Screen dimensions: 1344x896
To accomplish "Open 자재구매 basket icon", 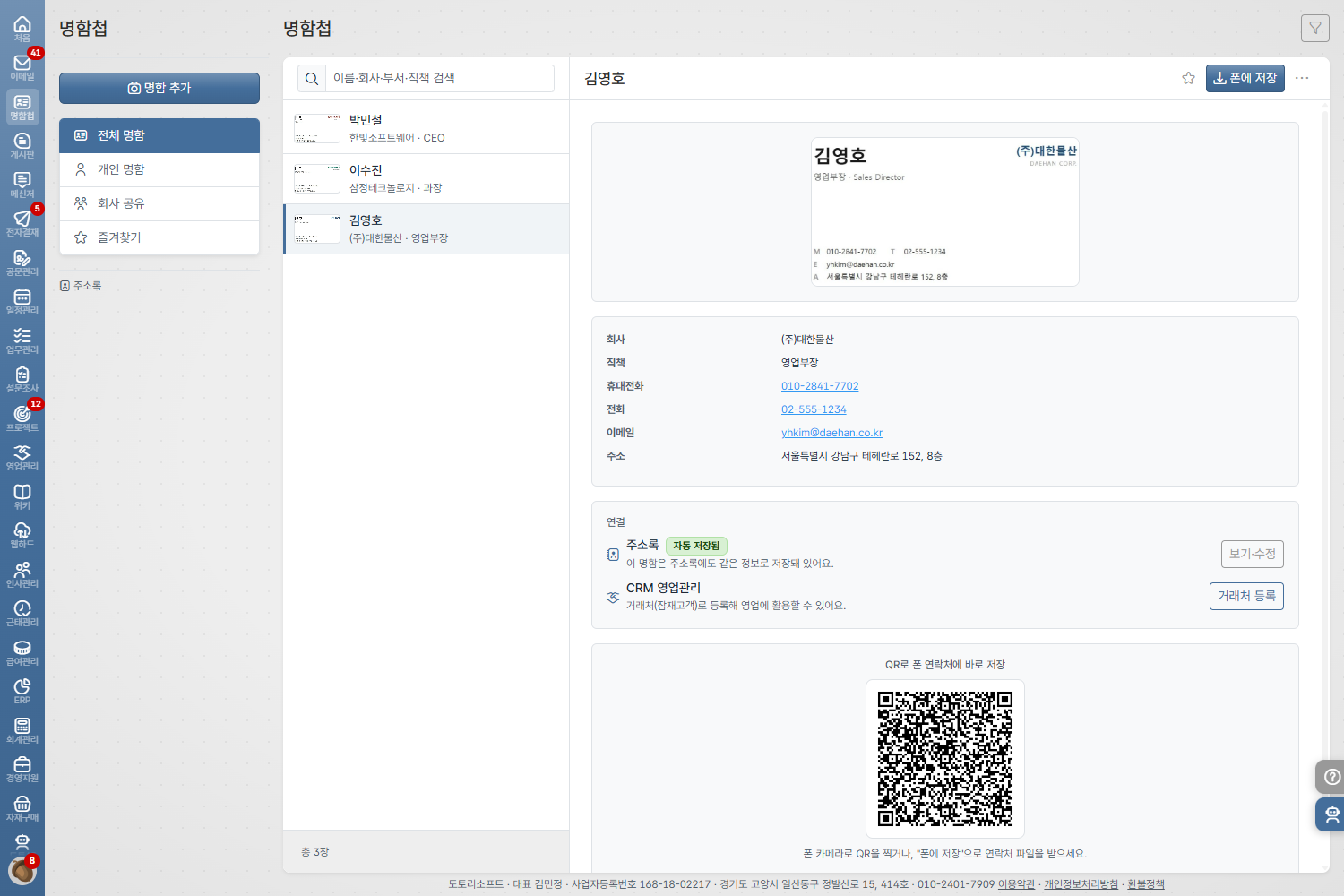I will [22, 808].
